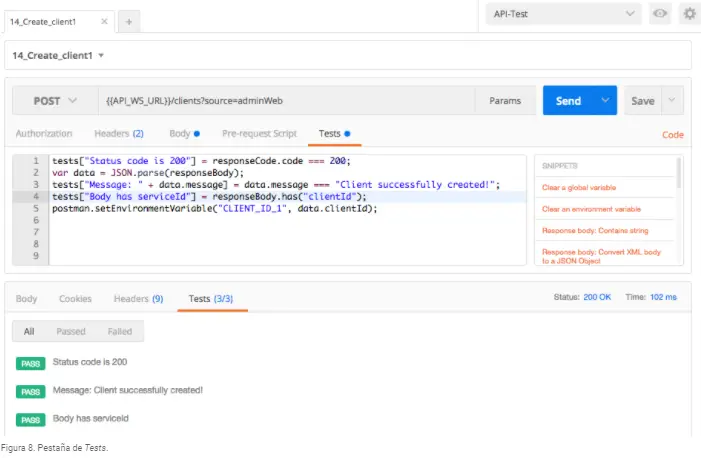
Task: Insert 'Clear an environment variable' snippet
Action: coord(591,209)
